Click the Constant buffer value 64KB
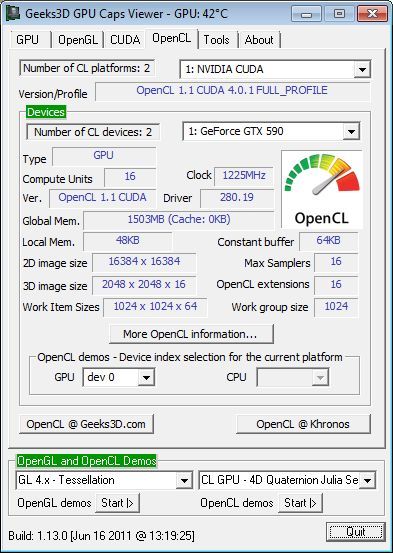Image resolution: width=393 pixels, height=553 pixels. point(328,241)
